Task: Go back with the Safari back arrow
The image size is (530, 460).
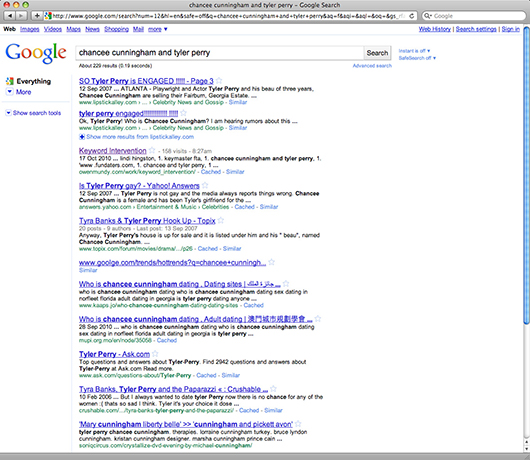Action: click(x=10, y=16)
